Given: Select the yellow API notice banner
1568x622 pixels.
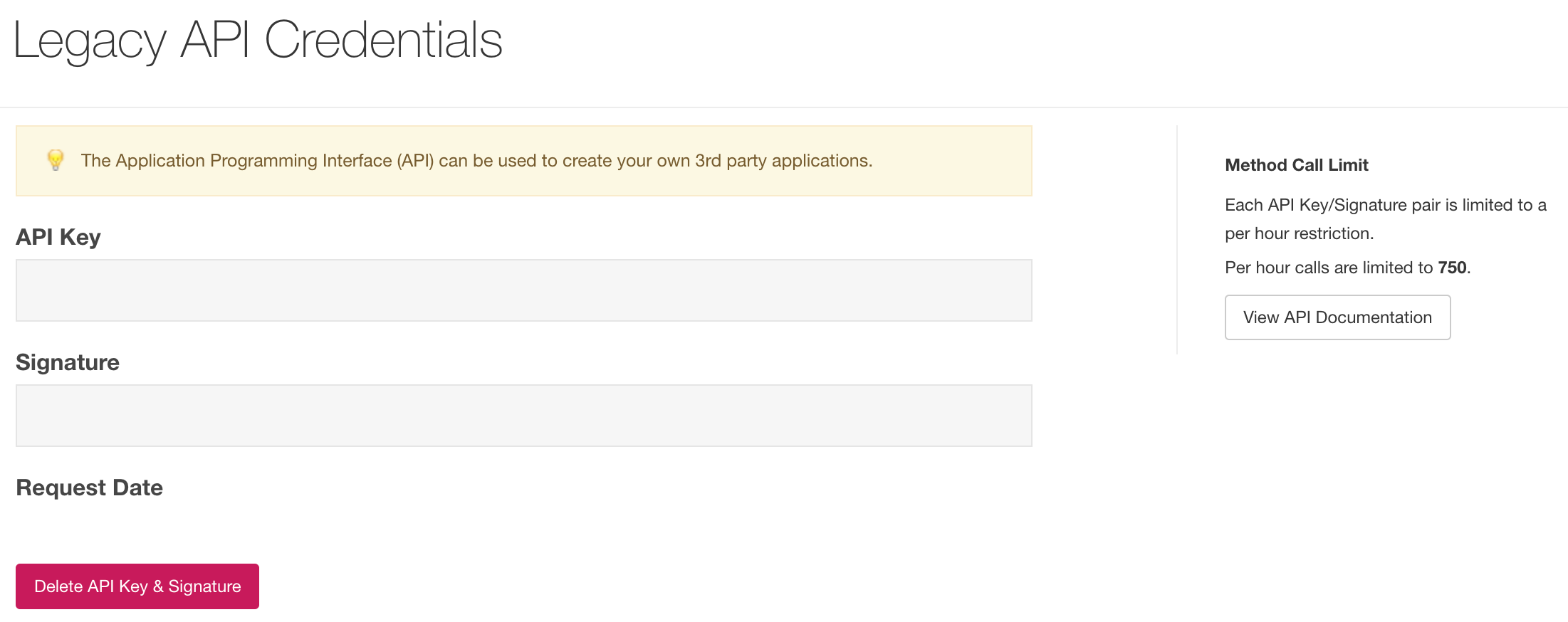Looking at the screenshot, I should click(x=523, y=160).
